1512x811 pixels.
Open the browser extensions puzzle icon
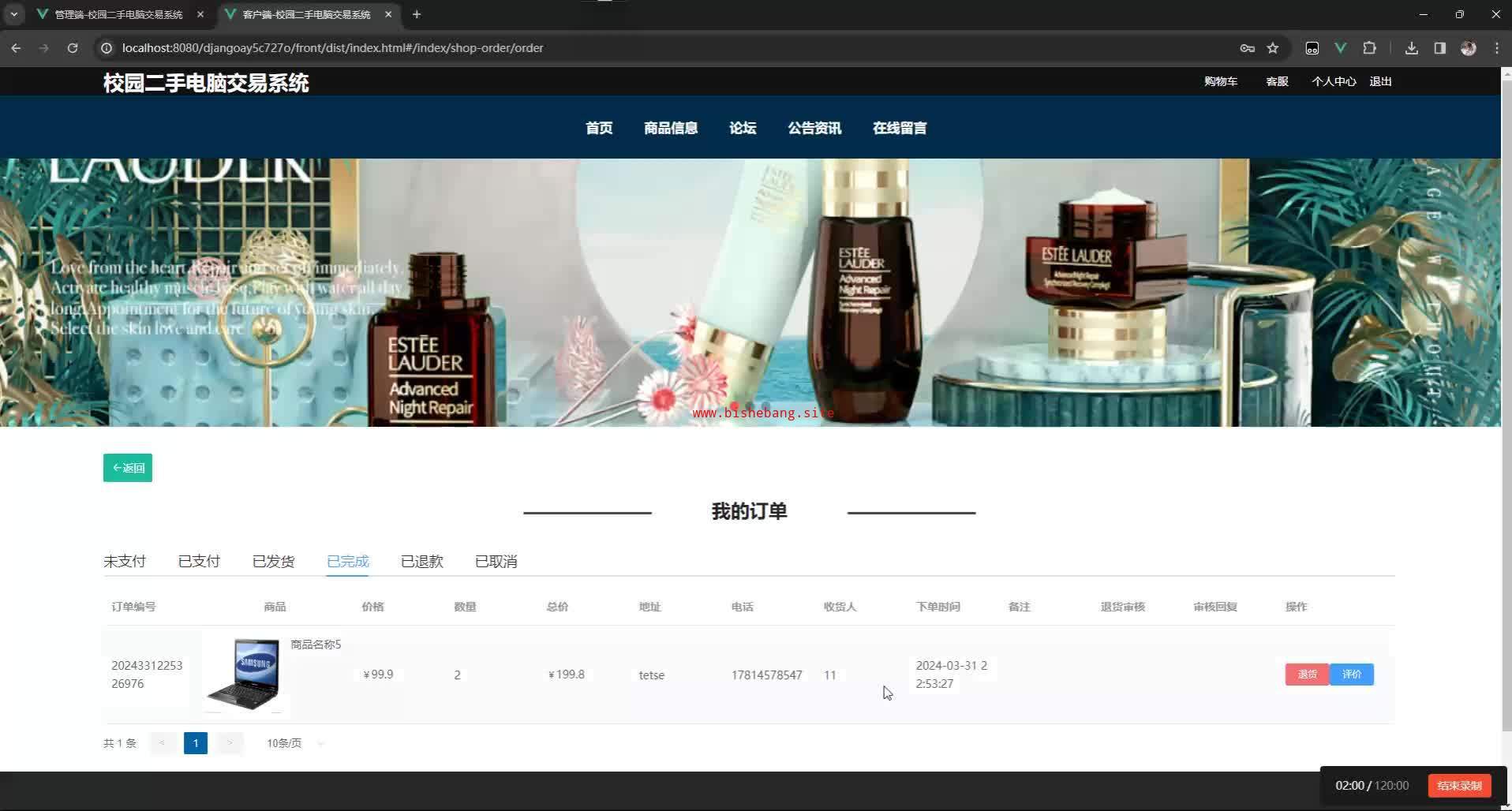pos(1369,48)
